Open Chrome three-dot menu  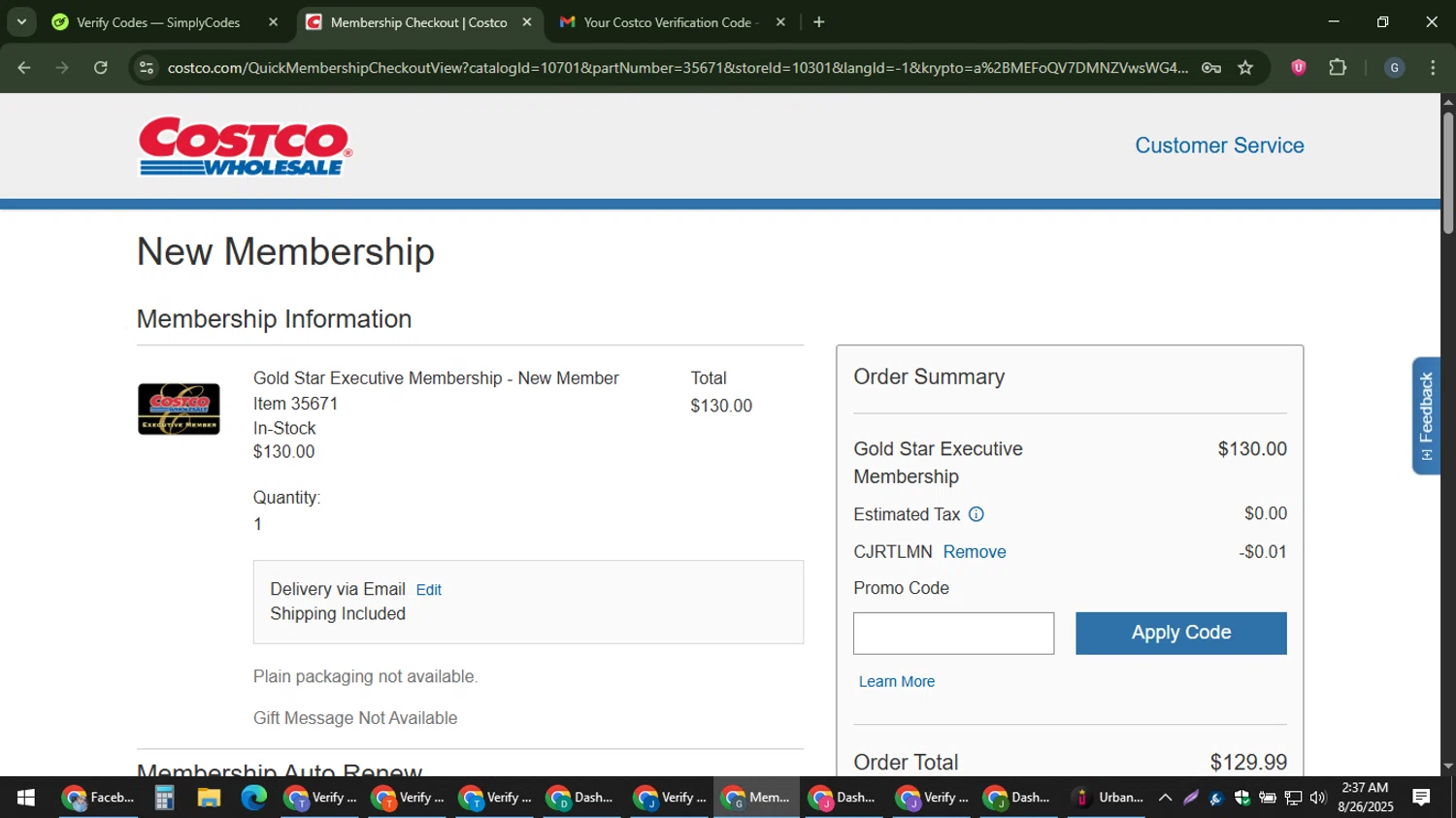coord(1433,68)
